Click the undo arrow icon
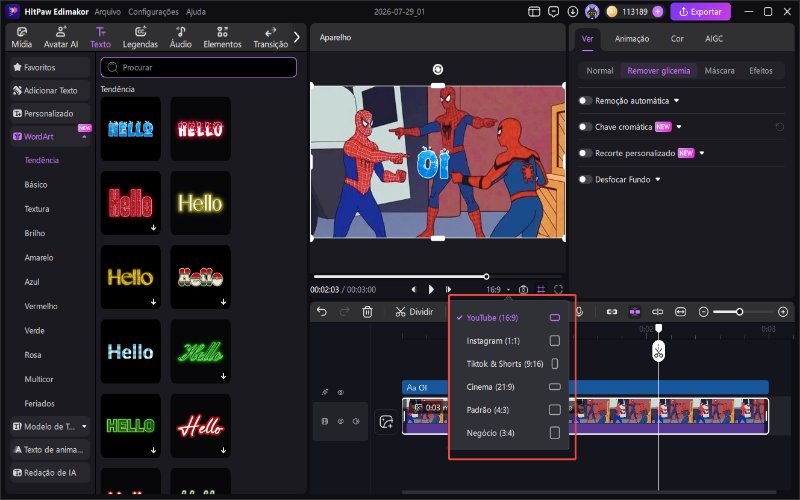The image size is (800, 500). tap(321, 311)
